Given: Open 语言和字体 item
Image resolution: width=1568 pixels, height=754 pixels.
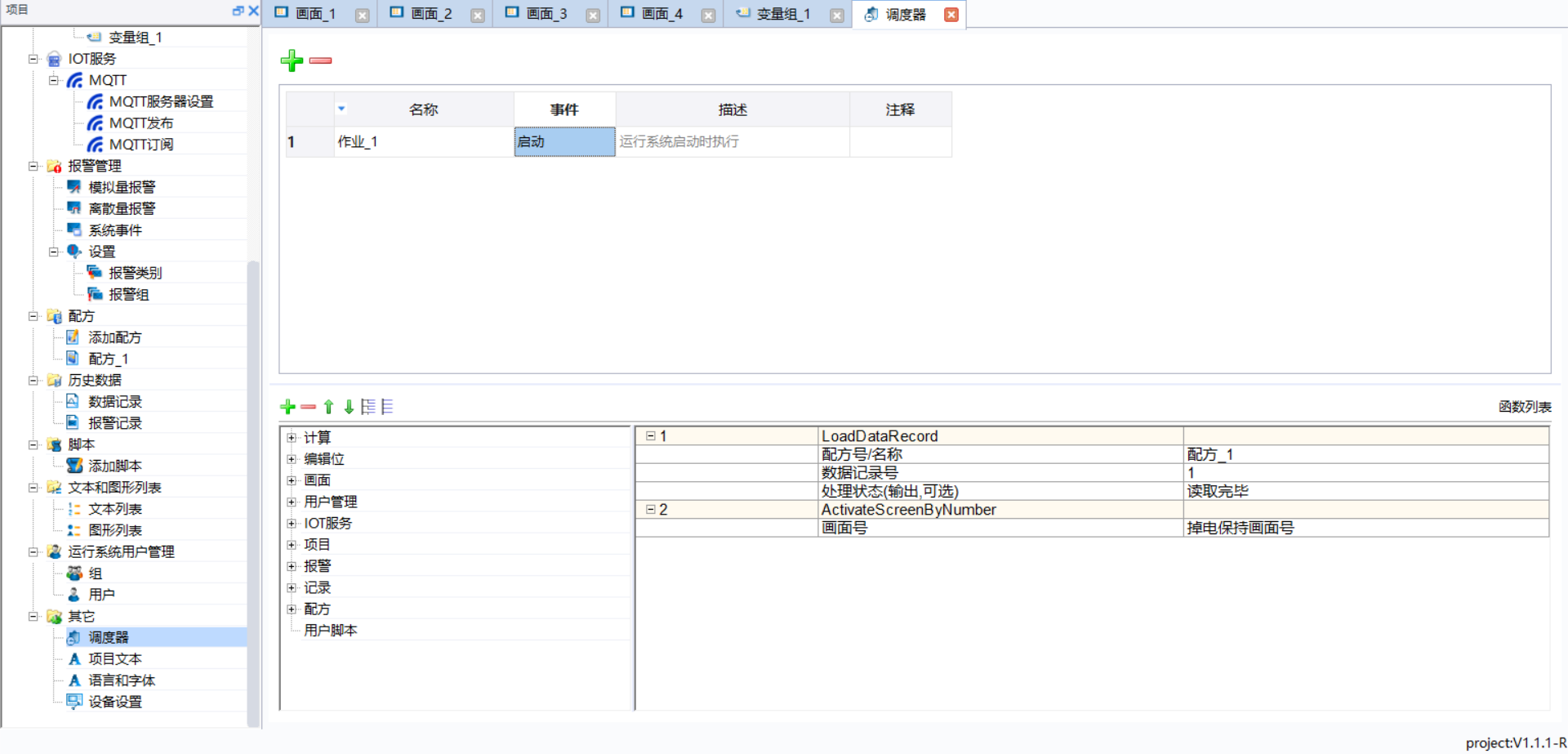Looking at the screenshot, I should (x=121, y=680).
